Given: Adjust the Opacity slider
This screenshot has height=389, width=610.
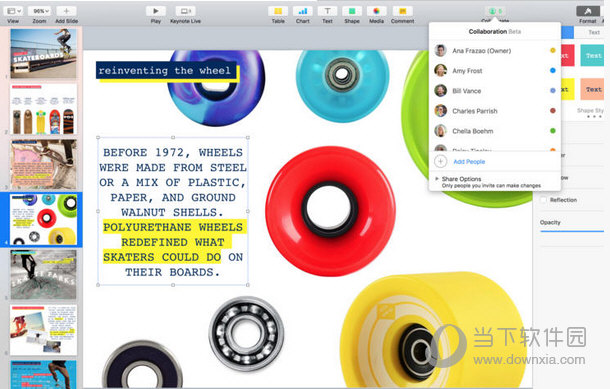Looking at the screenshot, I should (572, 231).
